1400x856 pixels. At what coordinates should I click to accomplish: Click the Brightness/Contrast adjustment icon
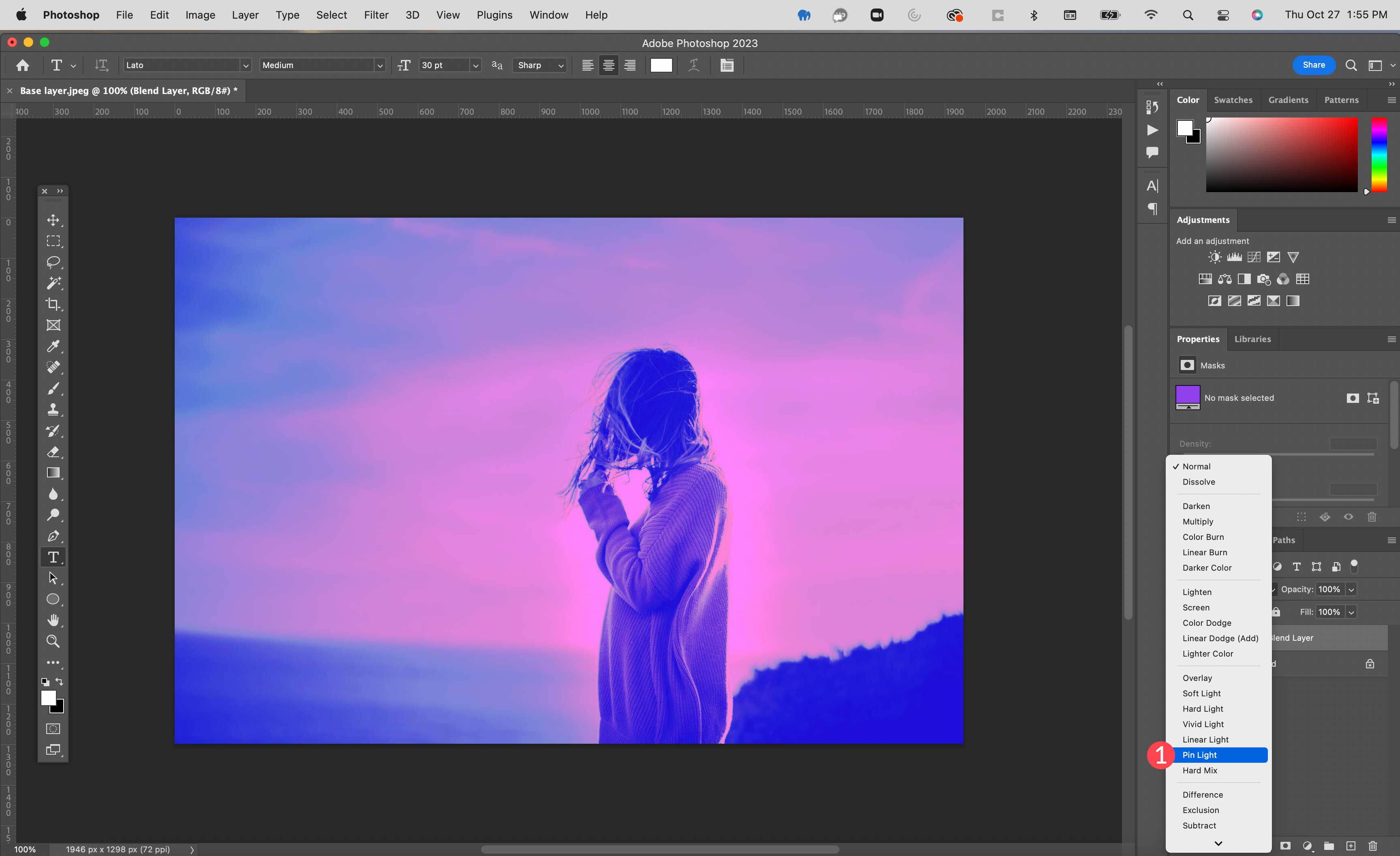pyautogui.click(x=1214, y=257)
